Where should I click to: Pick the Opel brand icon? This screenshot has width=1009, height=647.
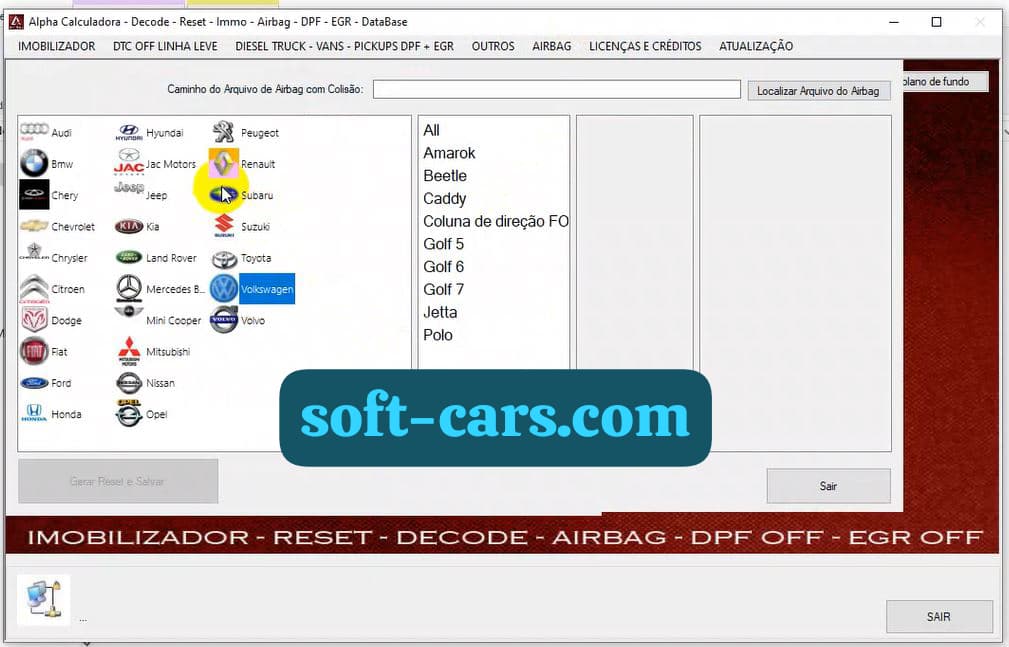129,413
